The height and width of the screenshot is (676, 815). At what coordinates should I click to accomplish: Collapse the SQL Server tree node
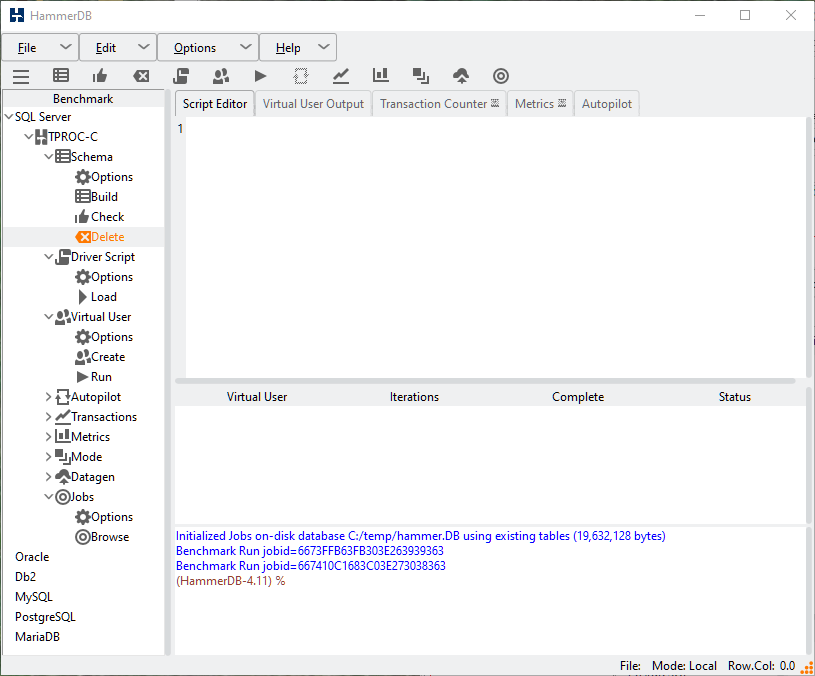point(9,116)
